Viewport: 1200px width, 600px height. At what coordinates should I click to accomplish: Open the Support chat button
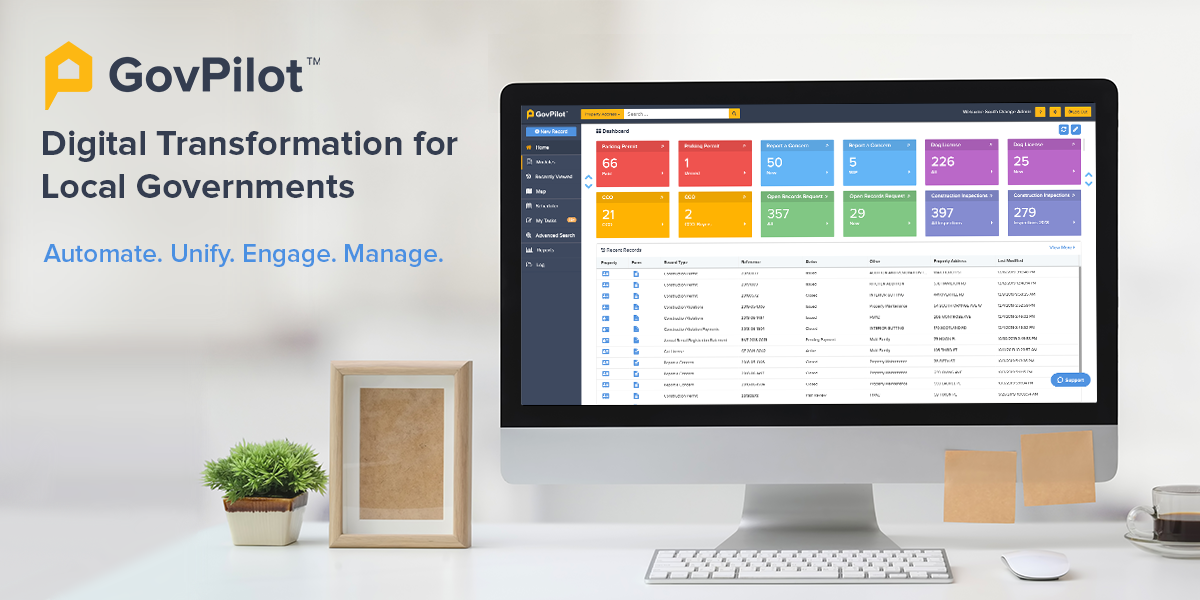[1070, 380]
